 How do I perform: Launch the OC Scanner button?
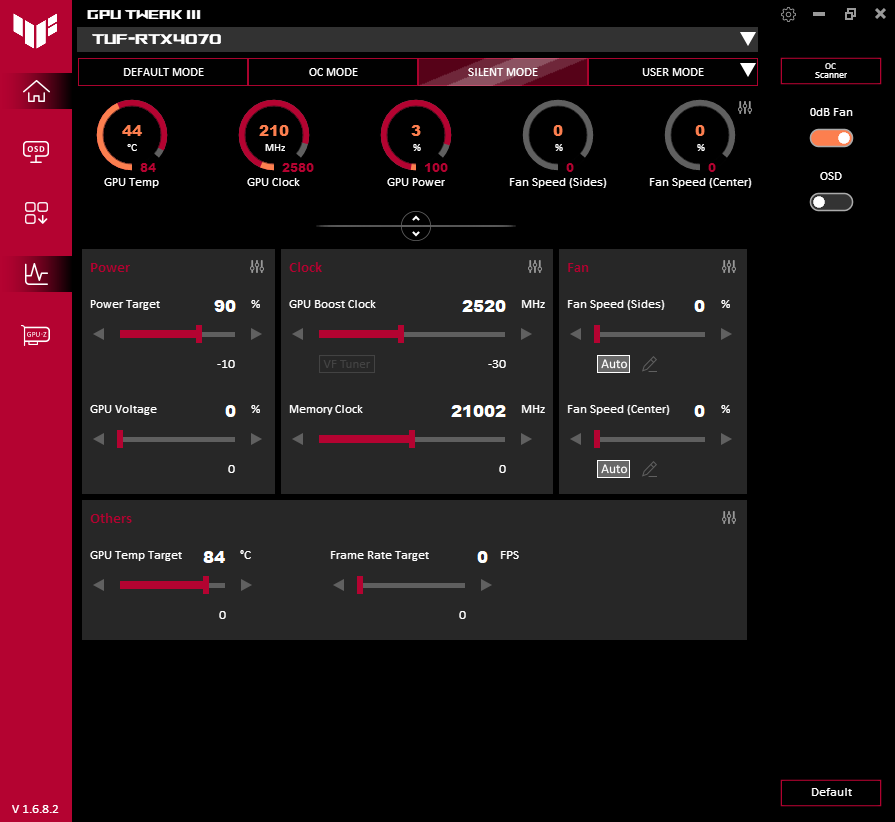click(x=831, y=71)
